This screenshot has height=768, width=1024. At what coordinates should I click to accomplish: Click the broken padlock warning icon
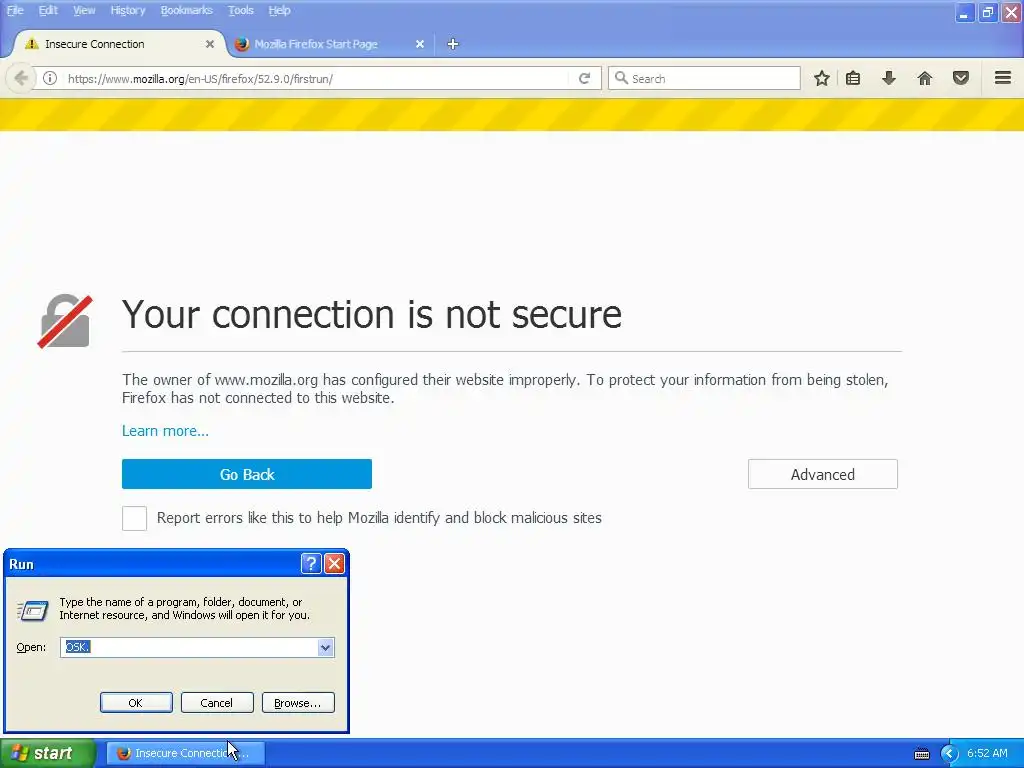tap(65, 321)
